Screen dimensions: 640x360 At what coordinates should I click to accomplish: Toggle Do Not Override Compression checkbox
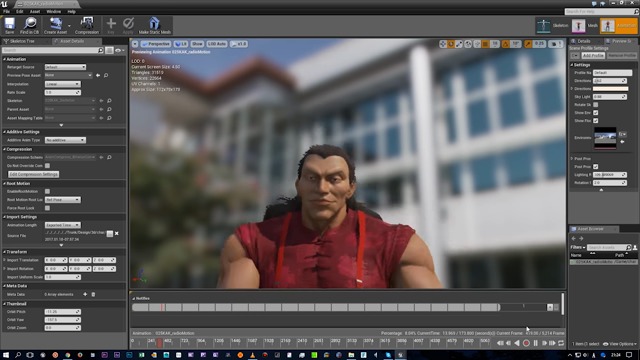[47, 166]
